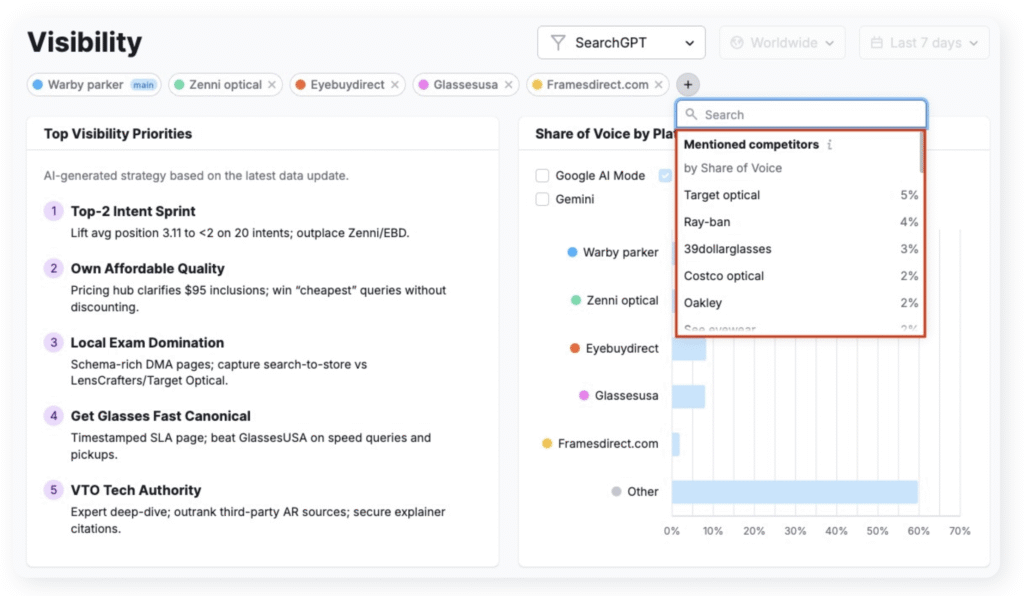Screen dimensions: 1024x596
Task: Focus the competitor Search input field
Action: tap(801, 114)
